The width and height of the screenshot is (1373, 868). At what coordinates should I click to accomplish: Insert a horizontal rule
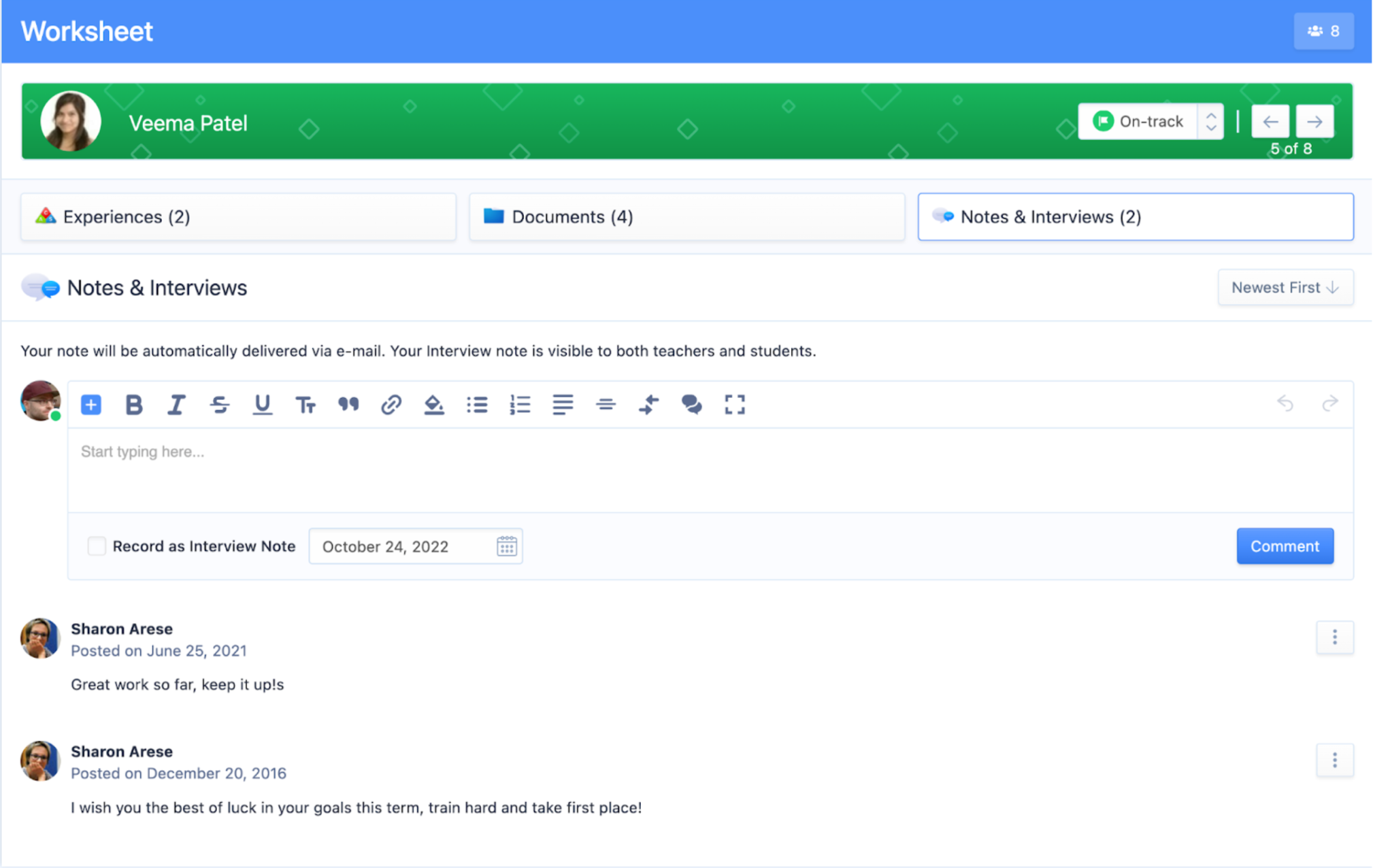click(606, 404)
